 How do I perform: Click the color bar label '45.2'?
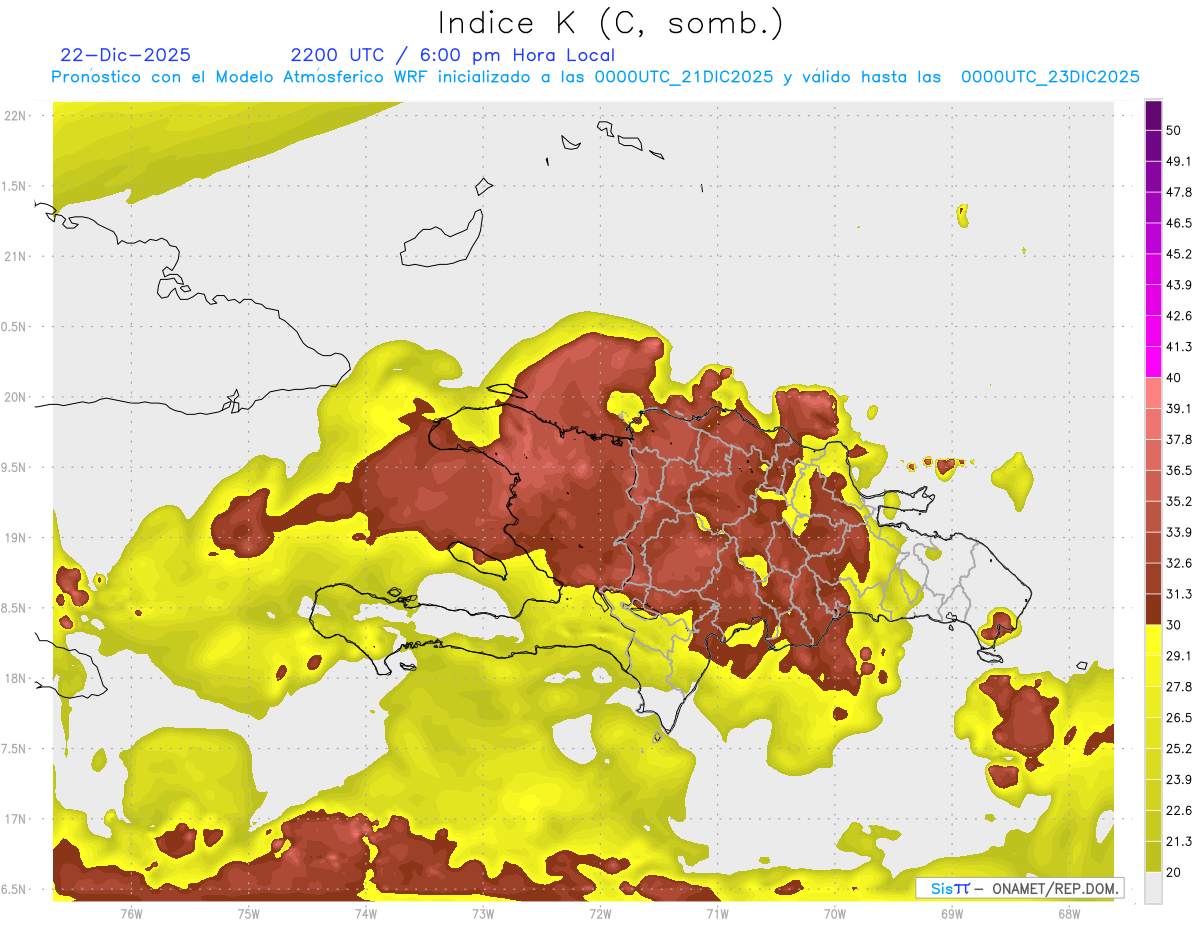click(1178, 254)
